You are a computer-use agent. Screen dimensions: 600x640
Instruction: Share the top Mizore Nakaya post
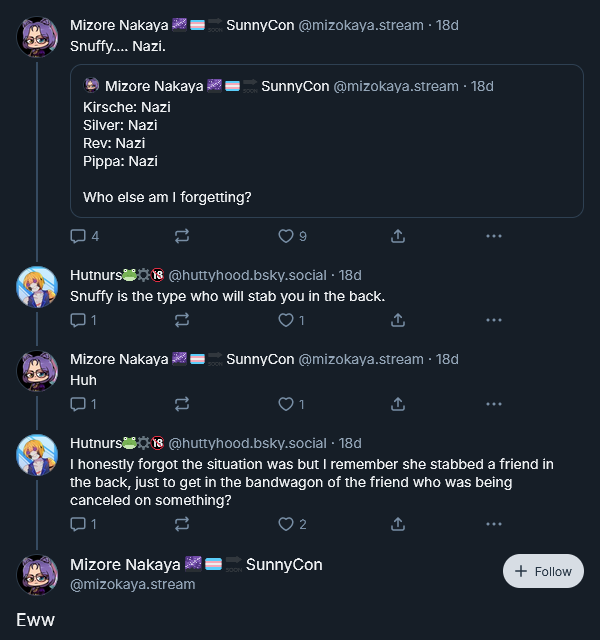click(398, 236)
